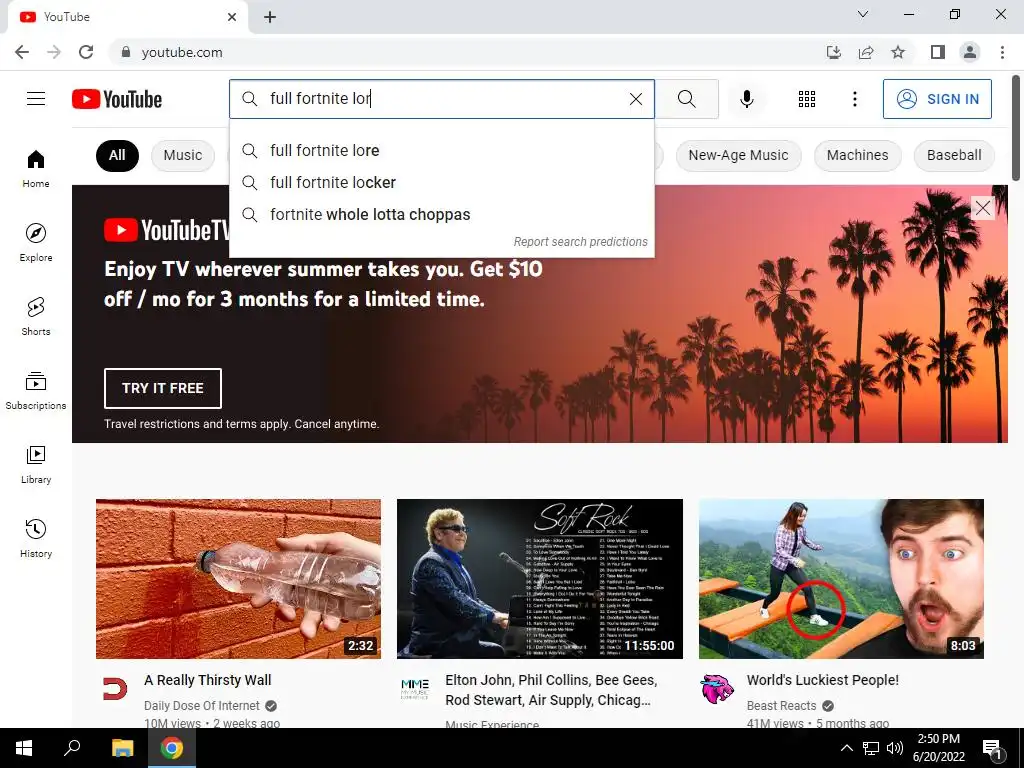This screenshot has width=1024, height=768.
Task: Open the YouTube apps grid
Action: point(807,99)
